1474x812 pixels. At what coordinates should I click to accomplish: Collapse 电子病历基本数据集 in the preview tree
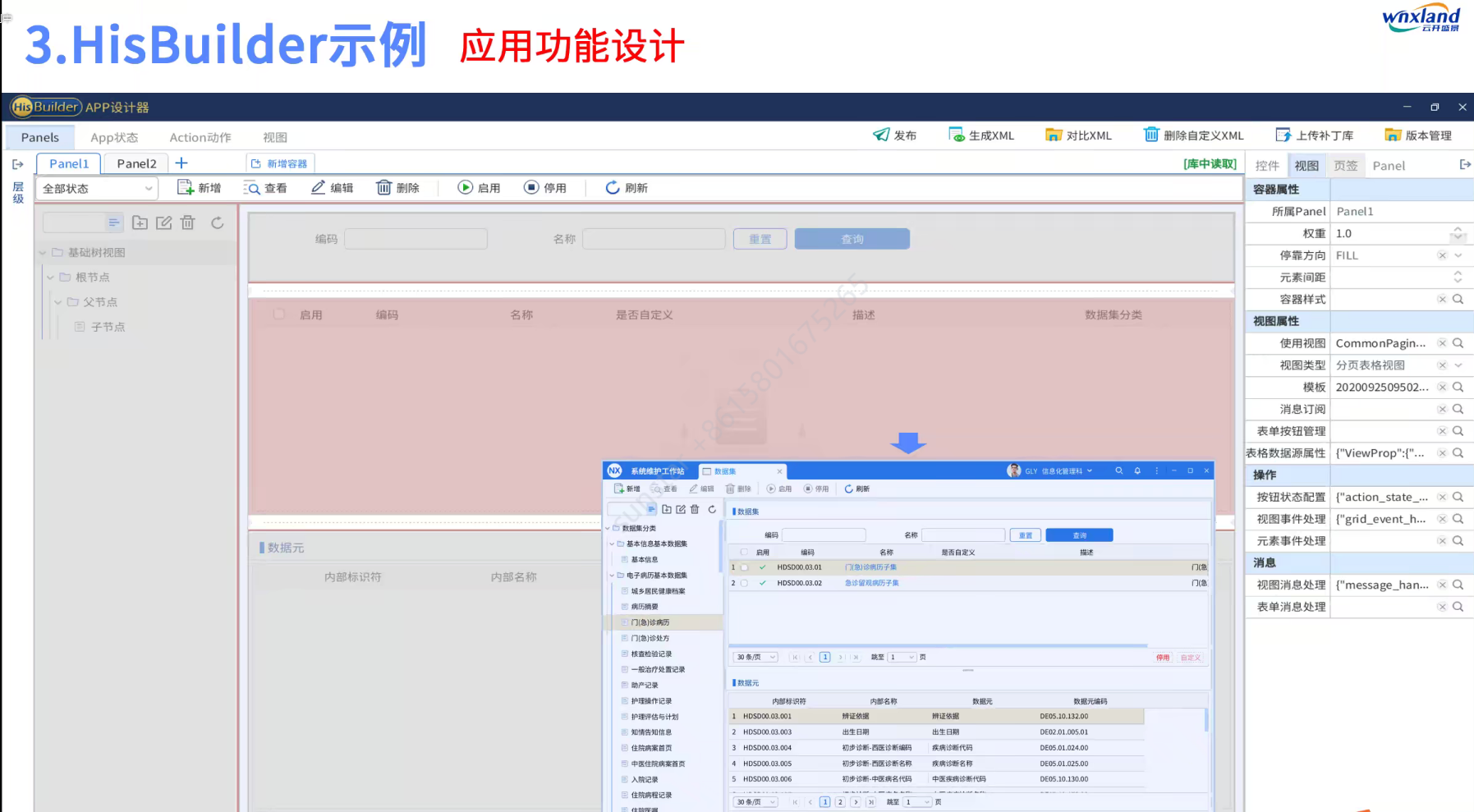pyautogui.click(x=612, y=576)
